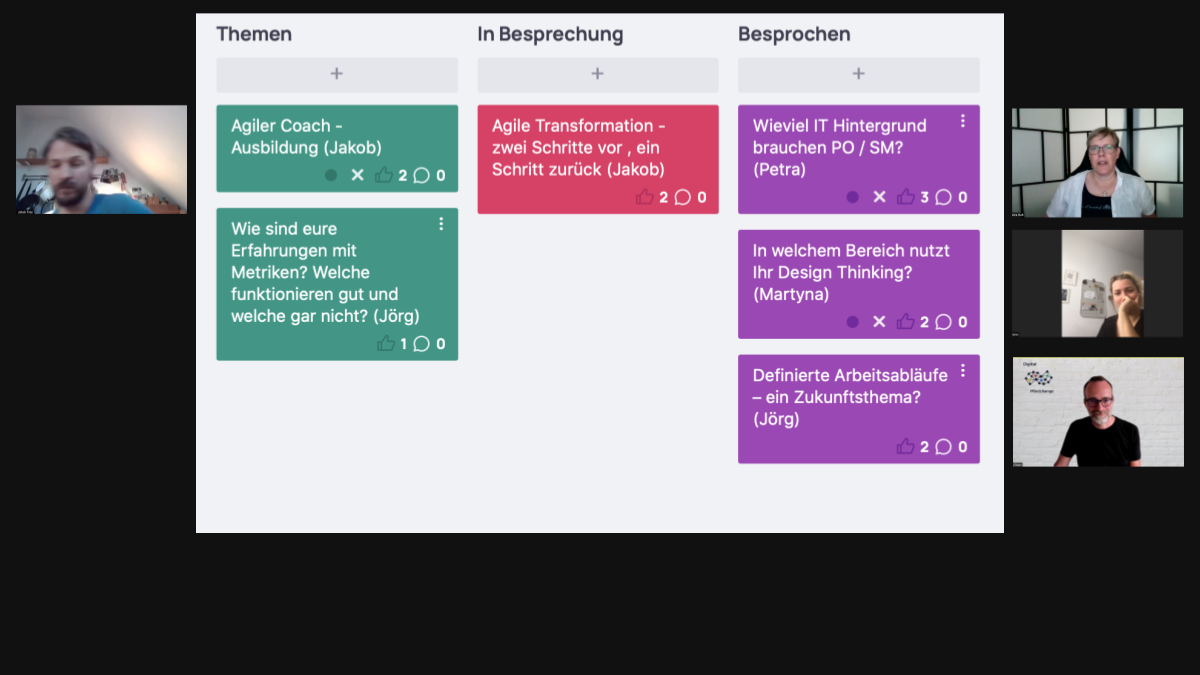Toggle your vote on the "Wieviel IT Hintergrund" card

click(906, 197)
